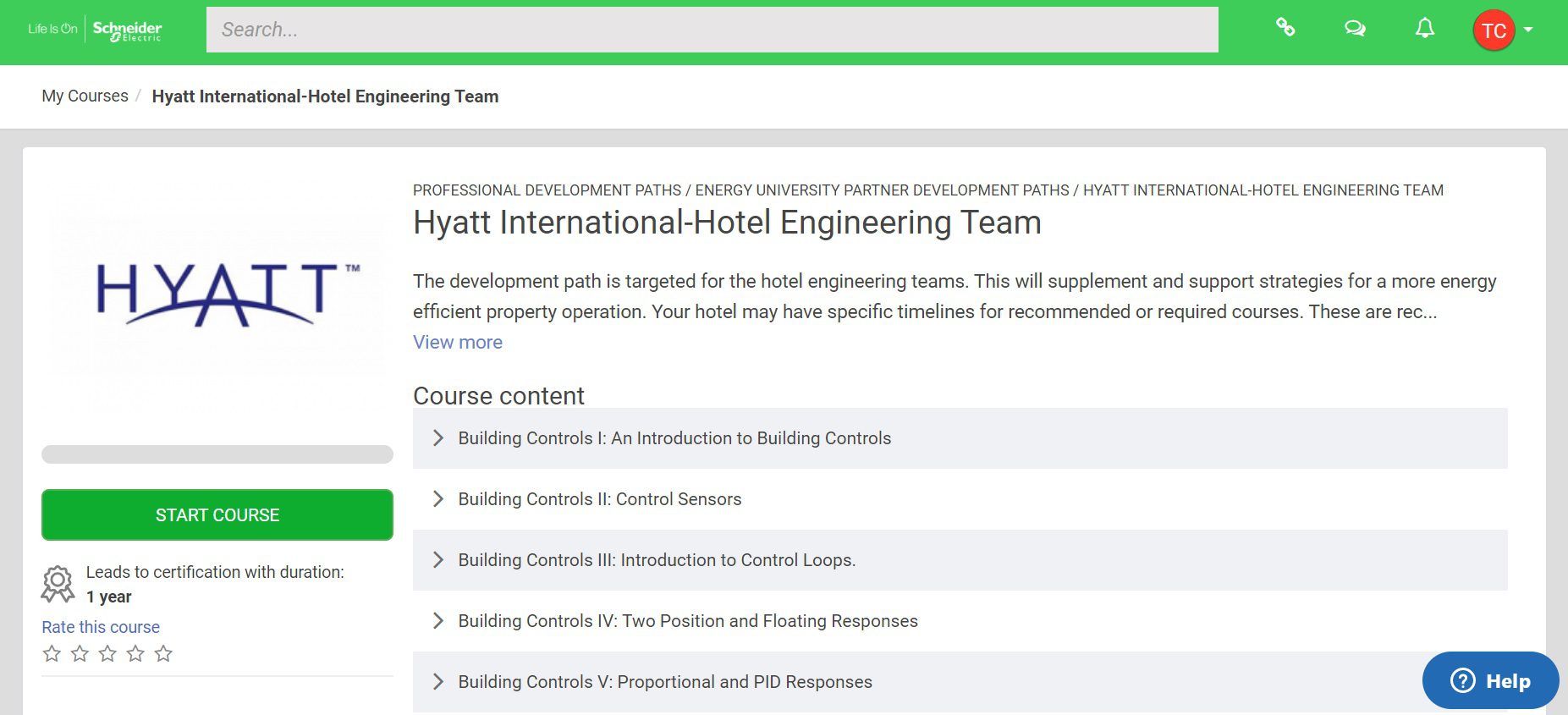Rate the course five stars
The image size is (1568, 715).
163,653
